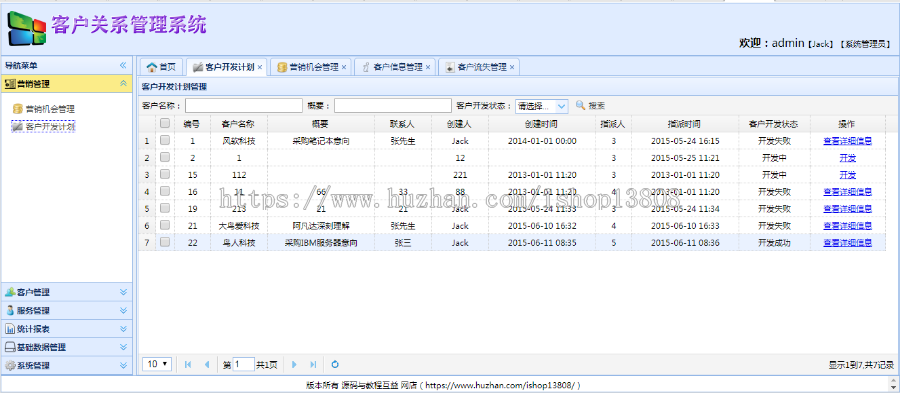This screenshot has height=393, width=900.
Task: Expand the 客户管理 section
Action: [123, 292]
